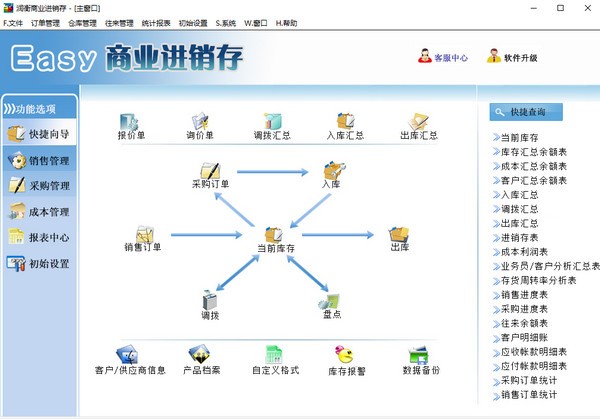
Task: Click the 入库 icon in flow diagram
Action: coord(332,175)
